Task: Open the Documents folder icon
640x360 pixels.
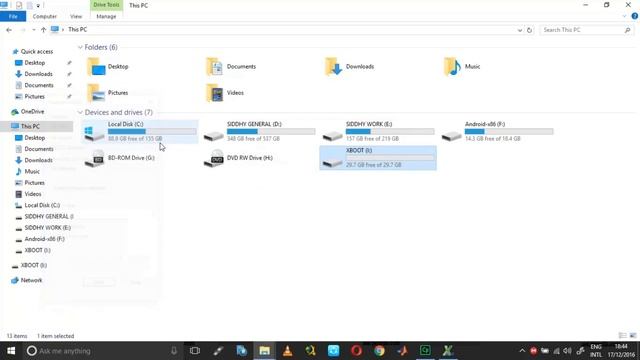Action: [x=215, y=67]
